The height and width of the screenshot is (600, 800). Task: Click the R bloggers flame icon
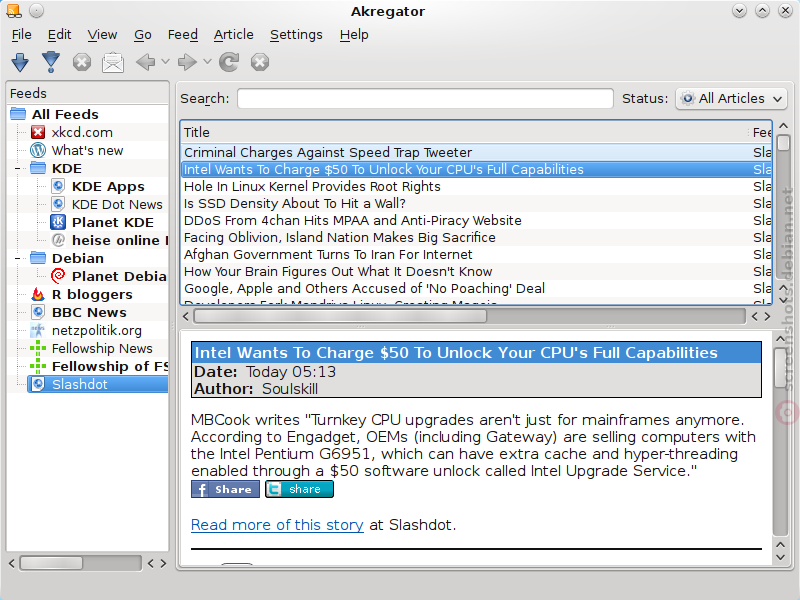point(38,294)
